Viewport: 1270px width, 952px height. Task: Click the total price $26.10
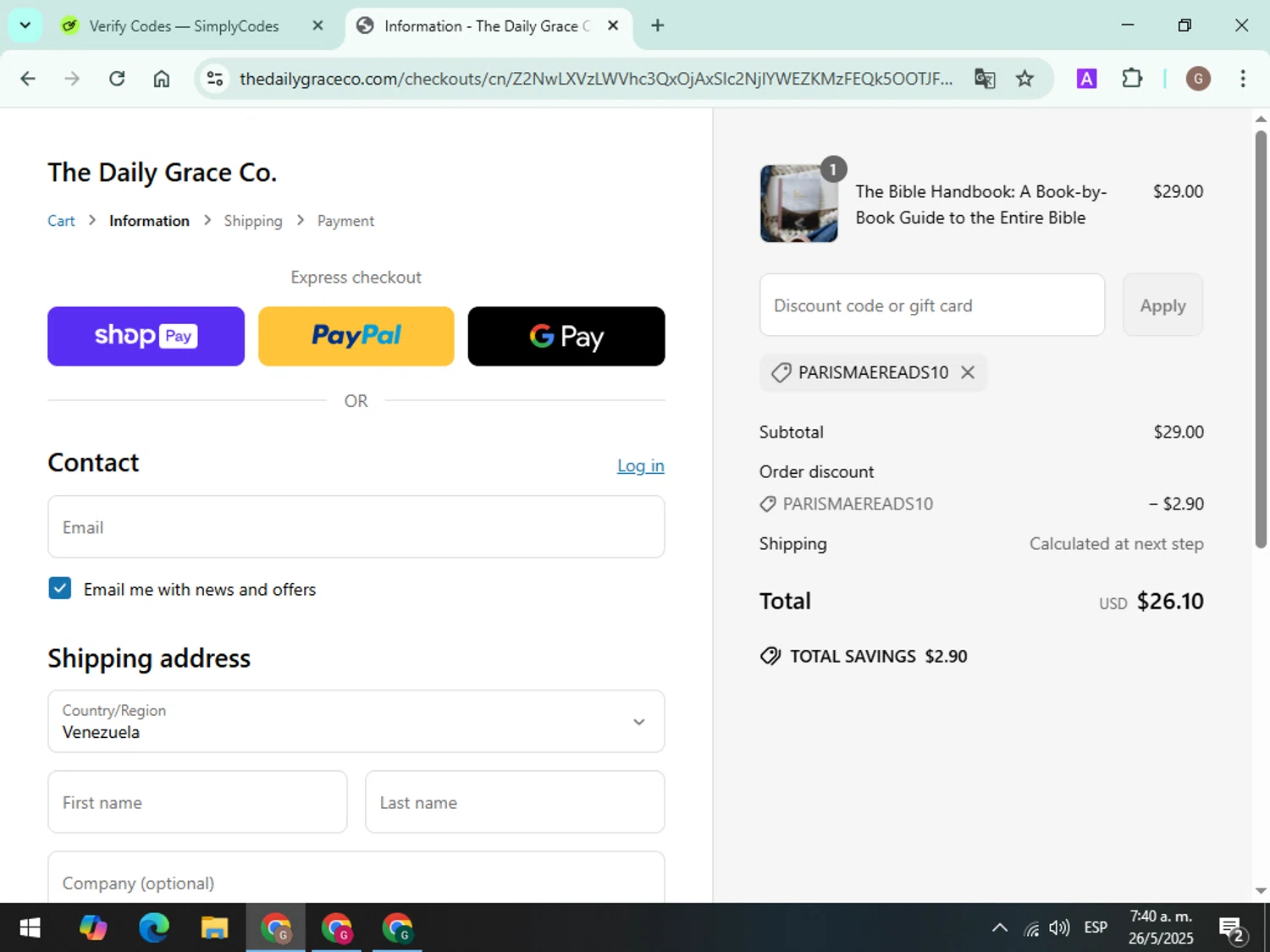point(1170,601)
